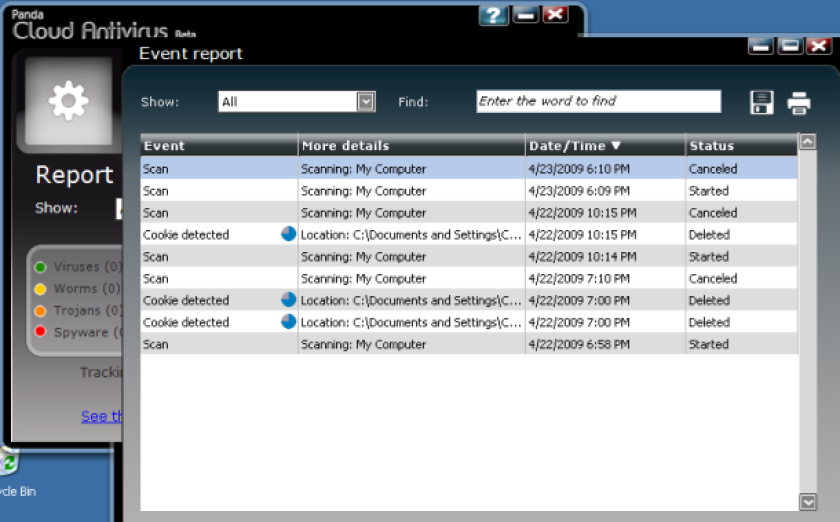The height and width of the screenshot is (522, 840).
Task: Click the scrollbar up arrow
Action: click(x=808, y=141)
